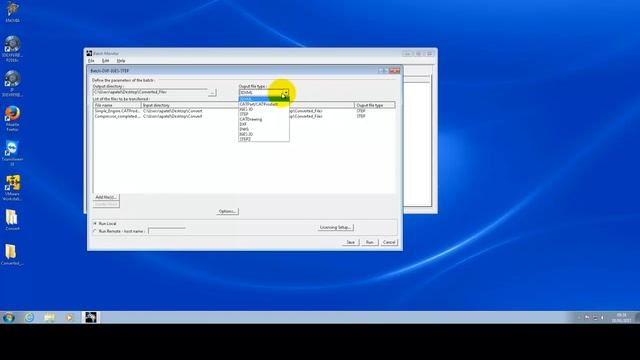Click the Add file(s)... button
Screen dimensions: 640x360
[x=106, y=197]
